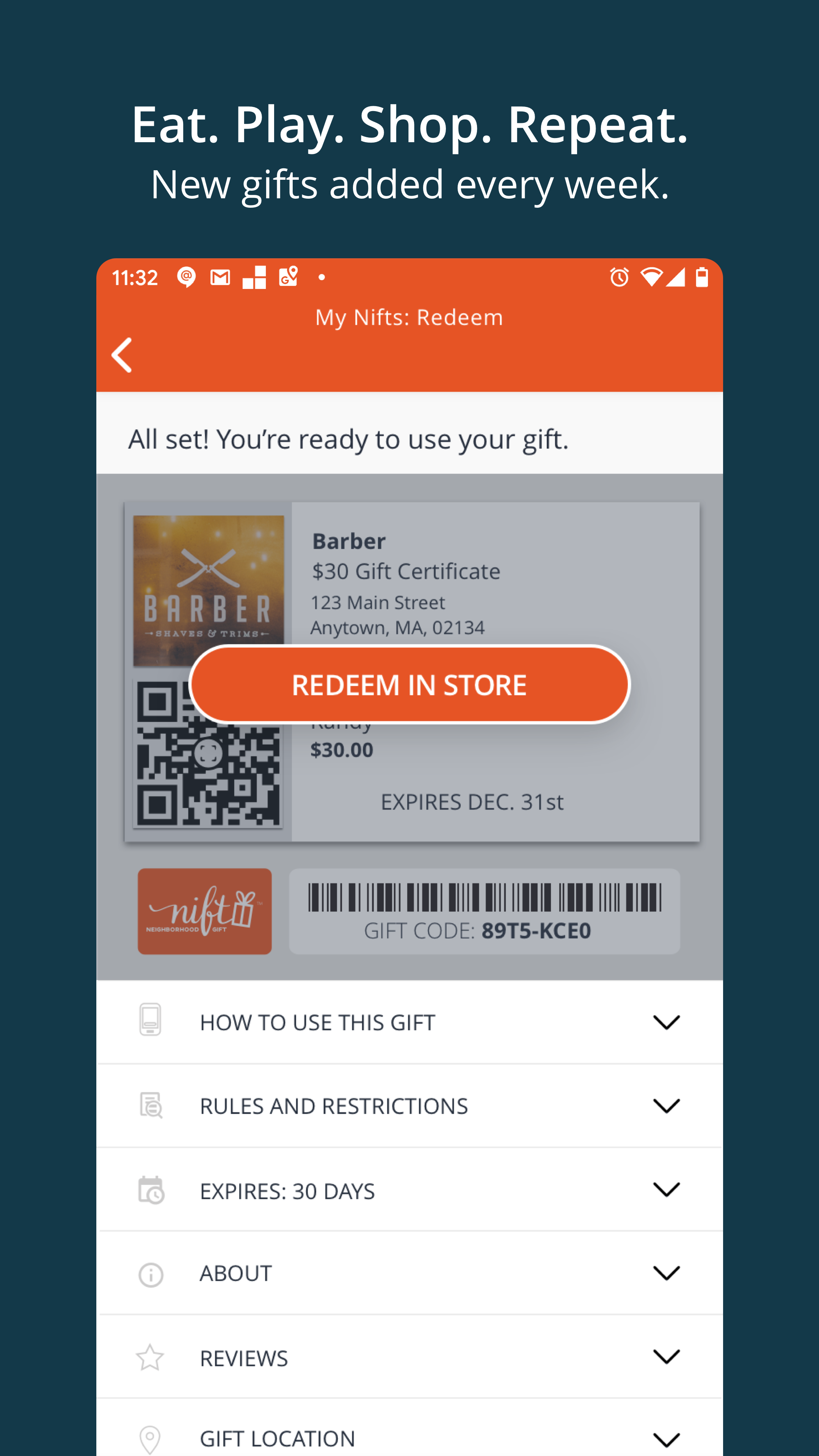Tap the phone icon beside How To Use

(x=150, y=1020)
